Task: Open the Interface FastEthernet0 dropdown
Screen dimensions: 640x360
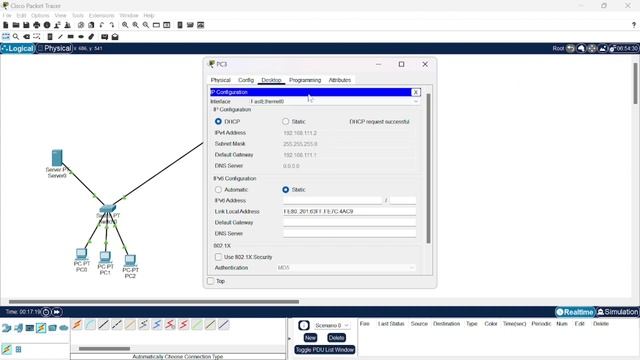Action: 335,102
